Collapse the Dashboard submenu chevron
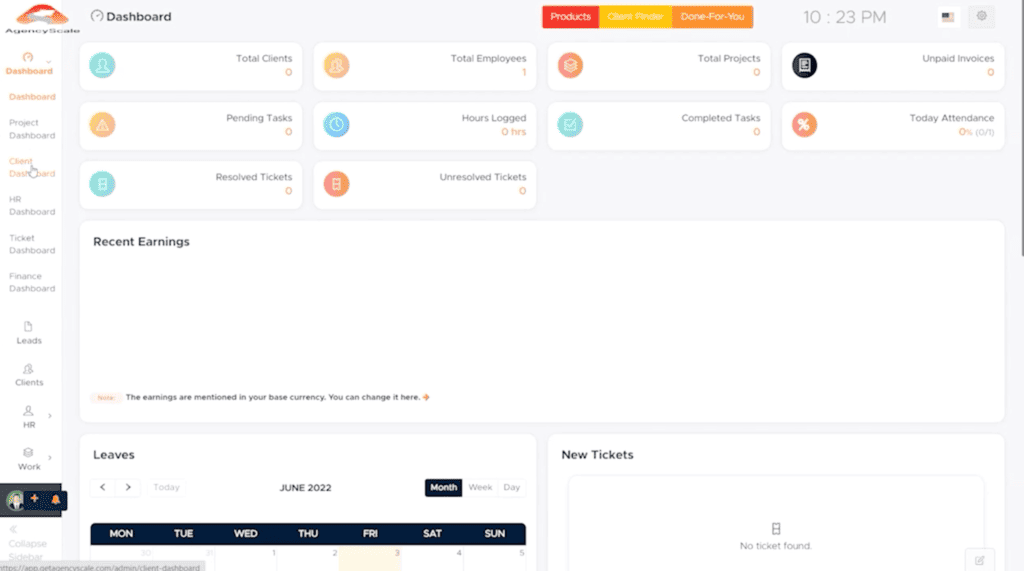The height and width of the screenshot is (571, 1024). click(x=48, y=62)
